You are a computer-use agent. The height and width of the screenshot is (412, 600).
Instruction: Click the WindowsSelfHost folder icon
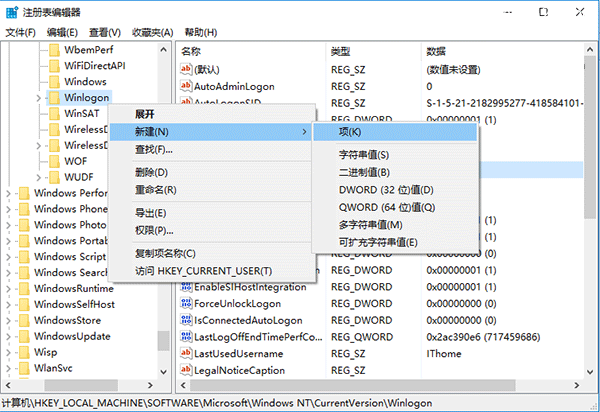pyautogui.click(x=24, y=305)
